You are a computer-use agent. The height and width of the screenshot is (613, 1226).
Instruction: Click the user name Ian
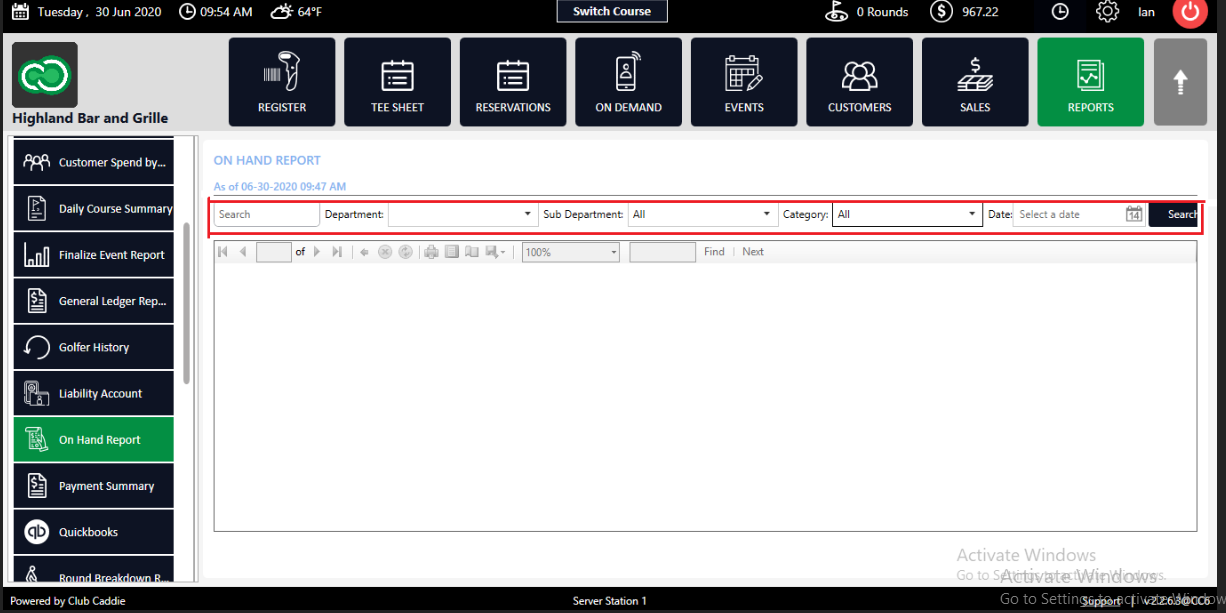(x=1146, y=12)
